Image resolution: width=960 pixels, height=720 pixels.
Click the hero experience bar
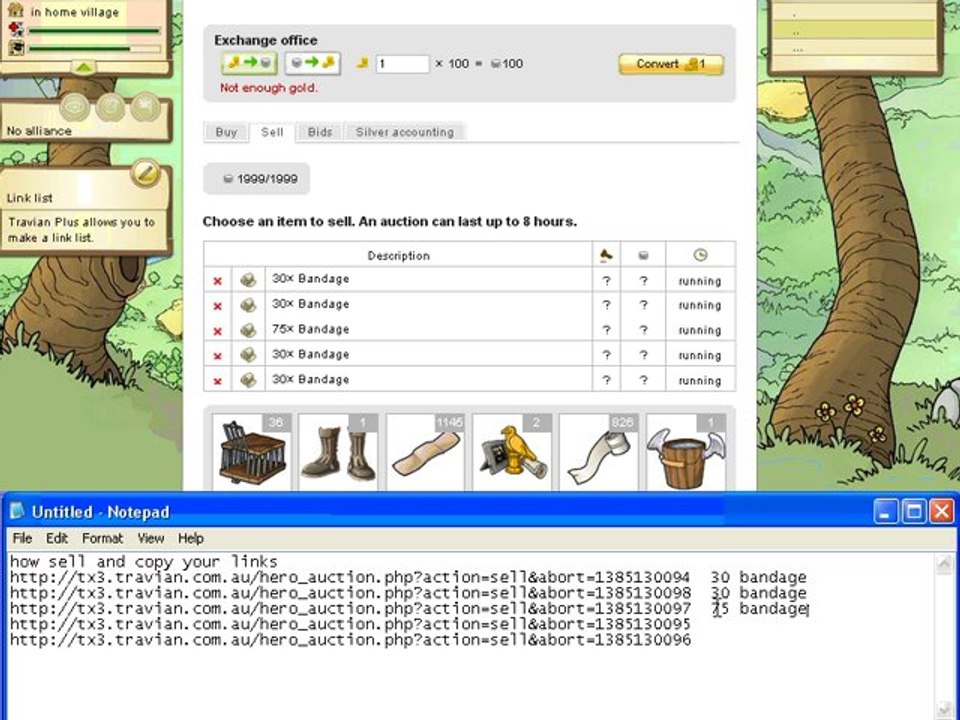tap(94, 48)
